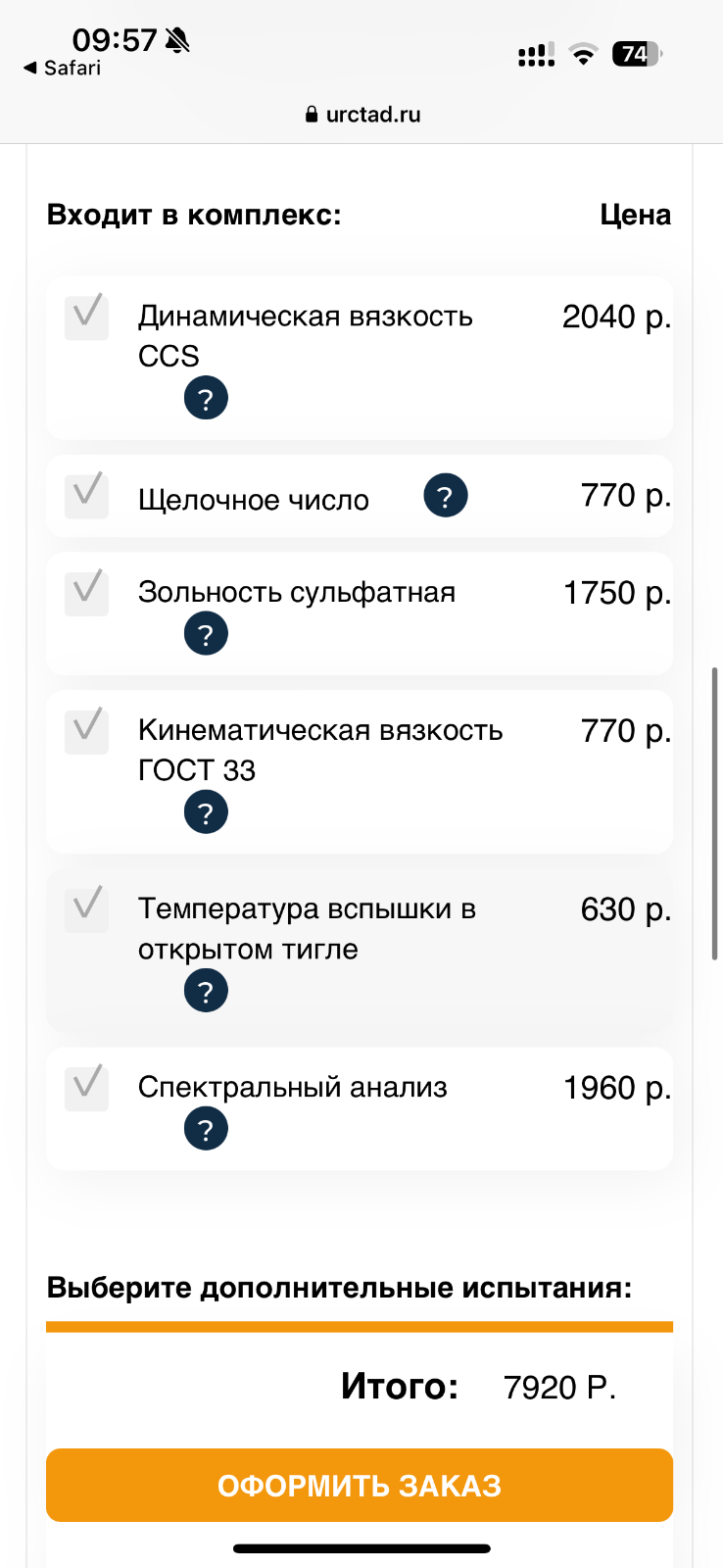The height and width of the screenshot is (1568, 723).
Task: Open help for Динамическая вязкость CCS
Action: (206, 398)
